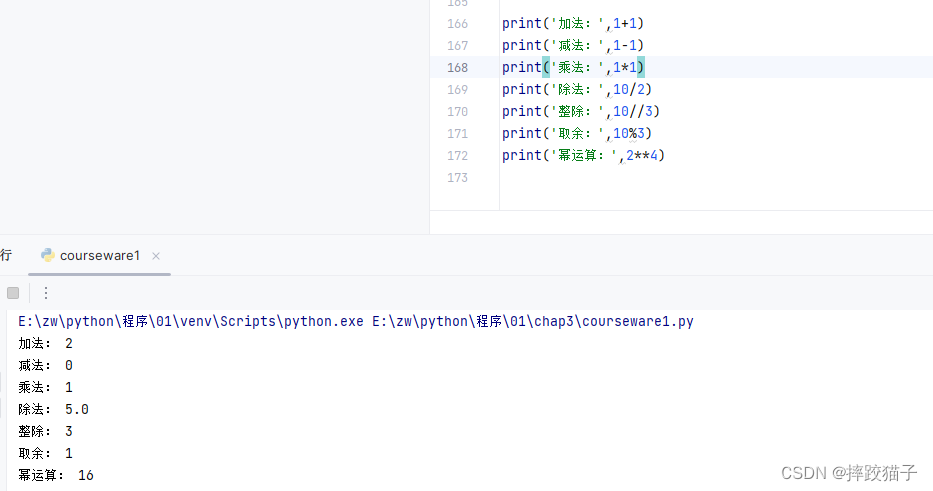This screenshot has height=491, width=933.
Task: Click line number 170 in gutter
Action: click(458, 112)
